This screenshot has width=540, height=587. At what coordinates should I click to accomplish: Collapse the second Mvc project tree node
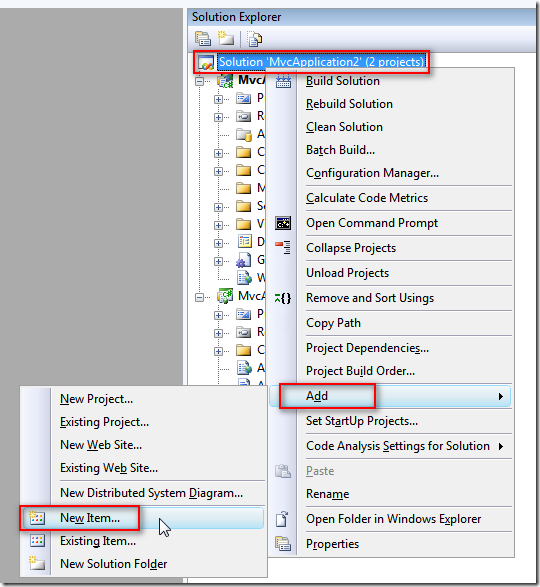click(x=199, y=297)
